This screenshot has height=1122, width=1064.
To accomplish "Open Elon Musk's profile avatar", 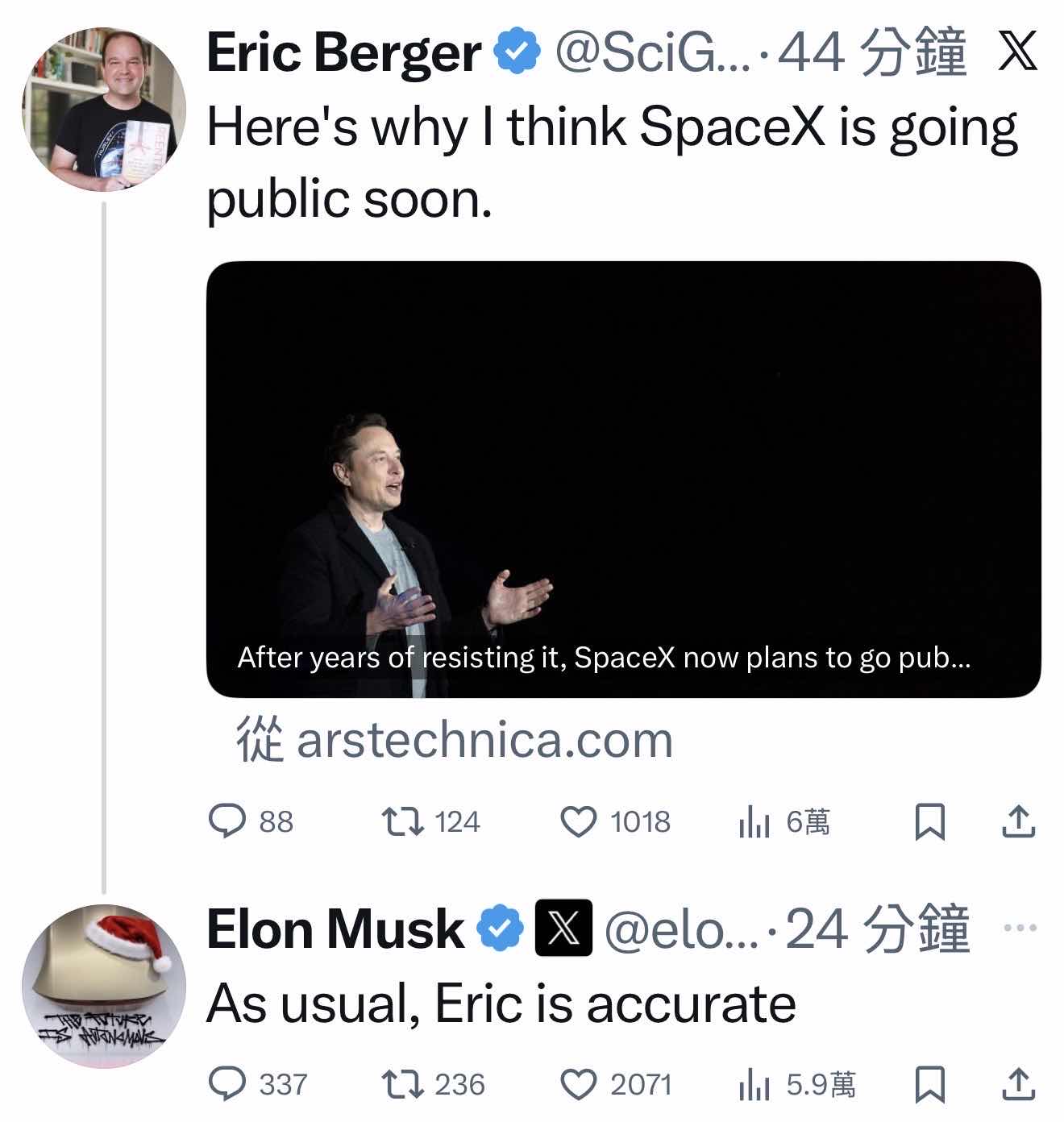I will (x=104, y=985).
